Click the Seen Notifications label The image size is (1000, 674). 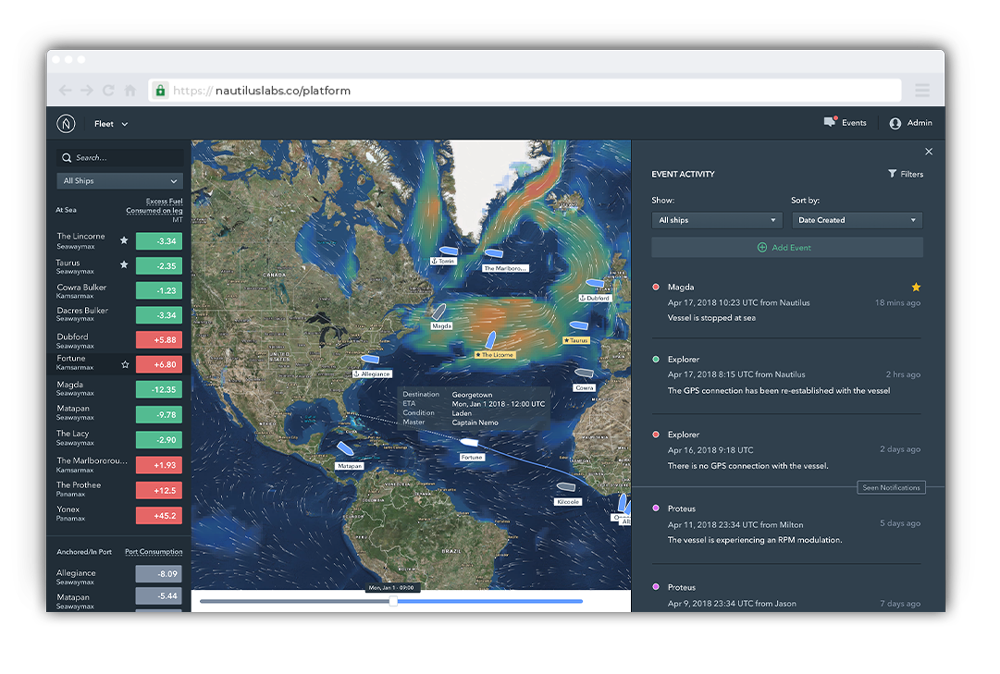pyautogui.click(x=891, y=488)
